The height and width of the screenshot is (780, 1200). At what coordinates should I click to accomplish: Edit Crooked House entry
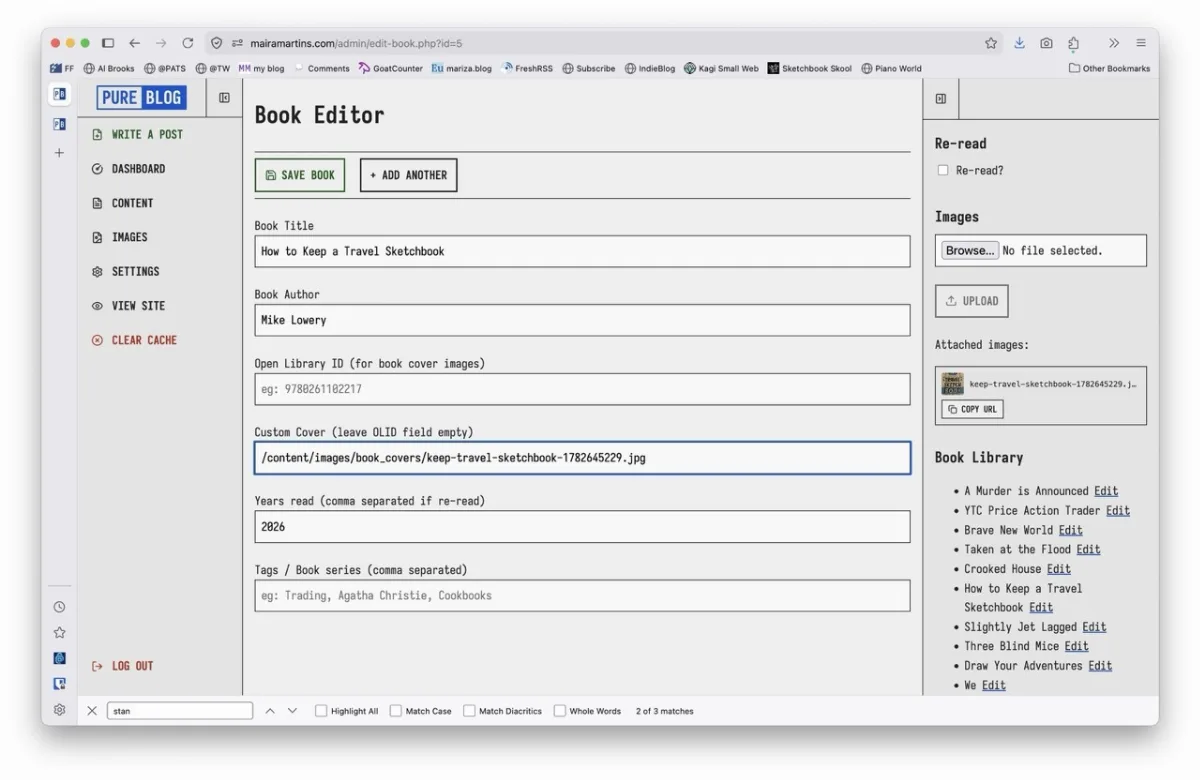[x=1059, y=569]
